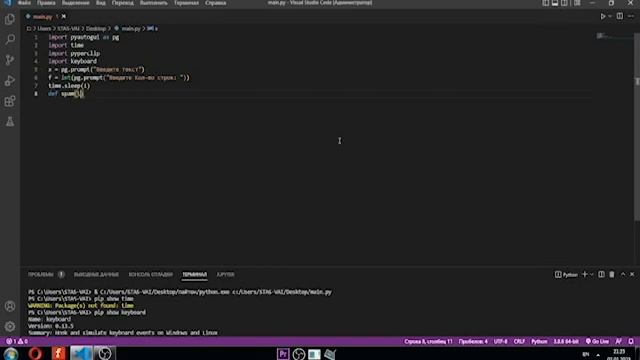640x360 pixels.
Task: Toggle secondary sidebar layout icon in title bar
Action: coord(564,3)
